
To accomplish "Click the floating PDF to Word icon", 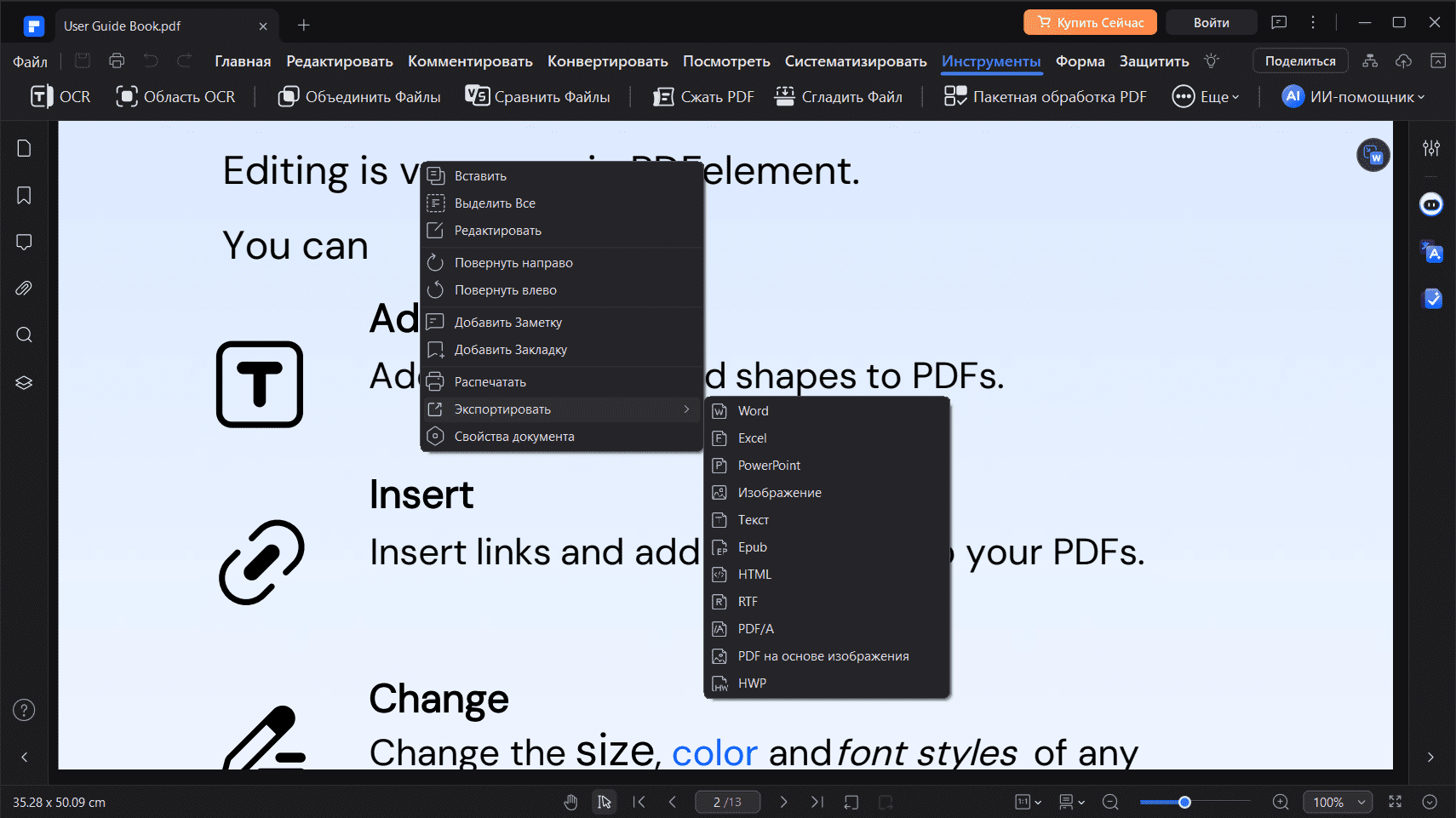I will pos(1373,155).
